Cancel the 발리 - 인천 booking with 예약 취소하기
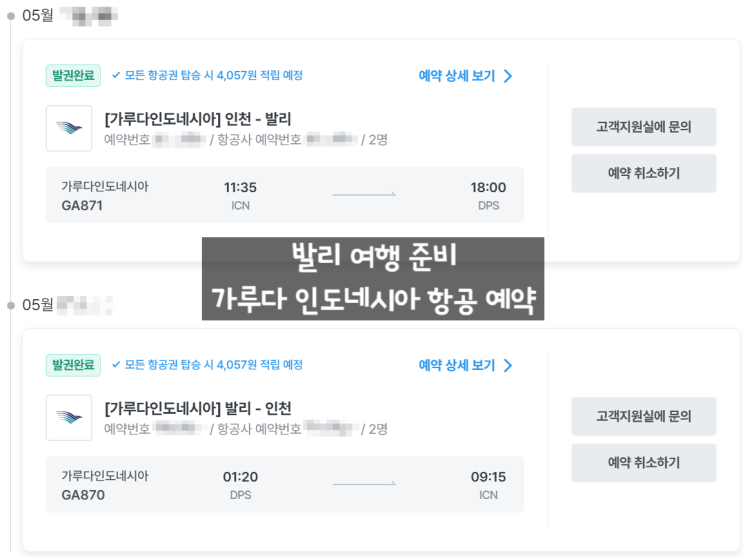743x557 pixels. (x=643, y=463)
